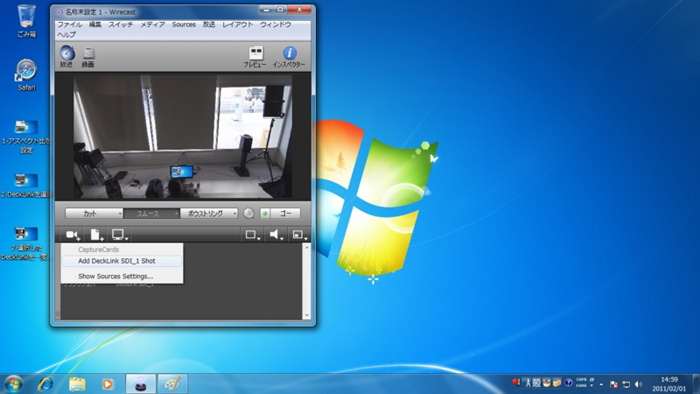Click the volume speaker tray icon

pos(638,384)
